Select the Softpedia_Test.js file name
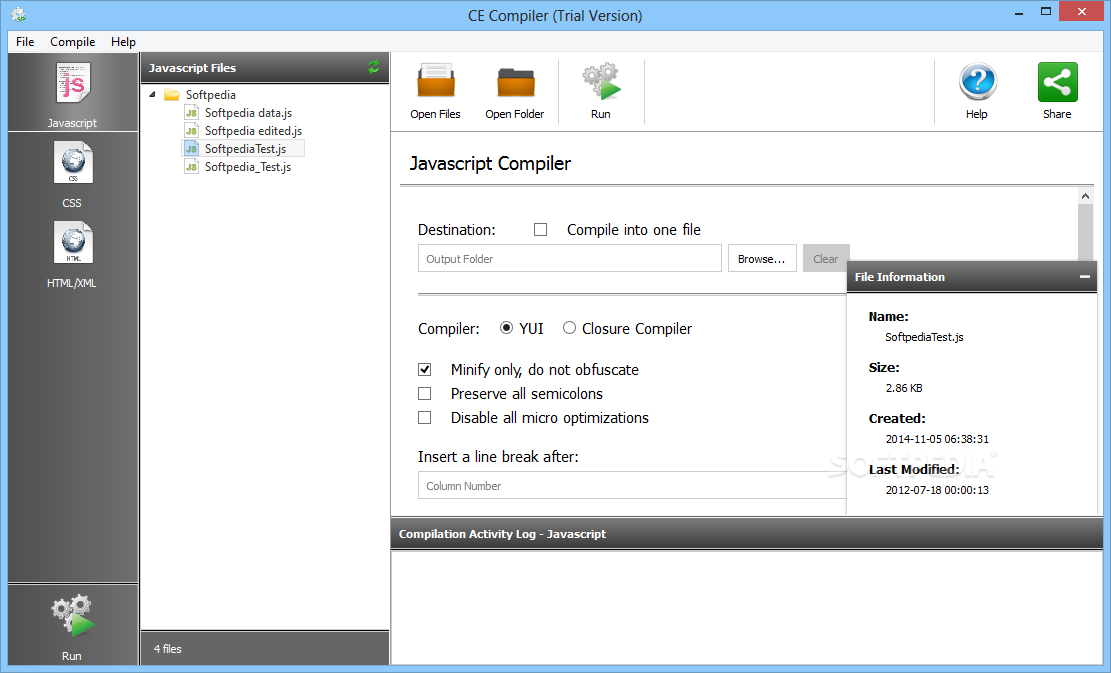Screen dimensions: 1111x673 (x=247, y=166)
